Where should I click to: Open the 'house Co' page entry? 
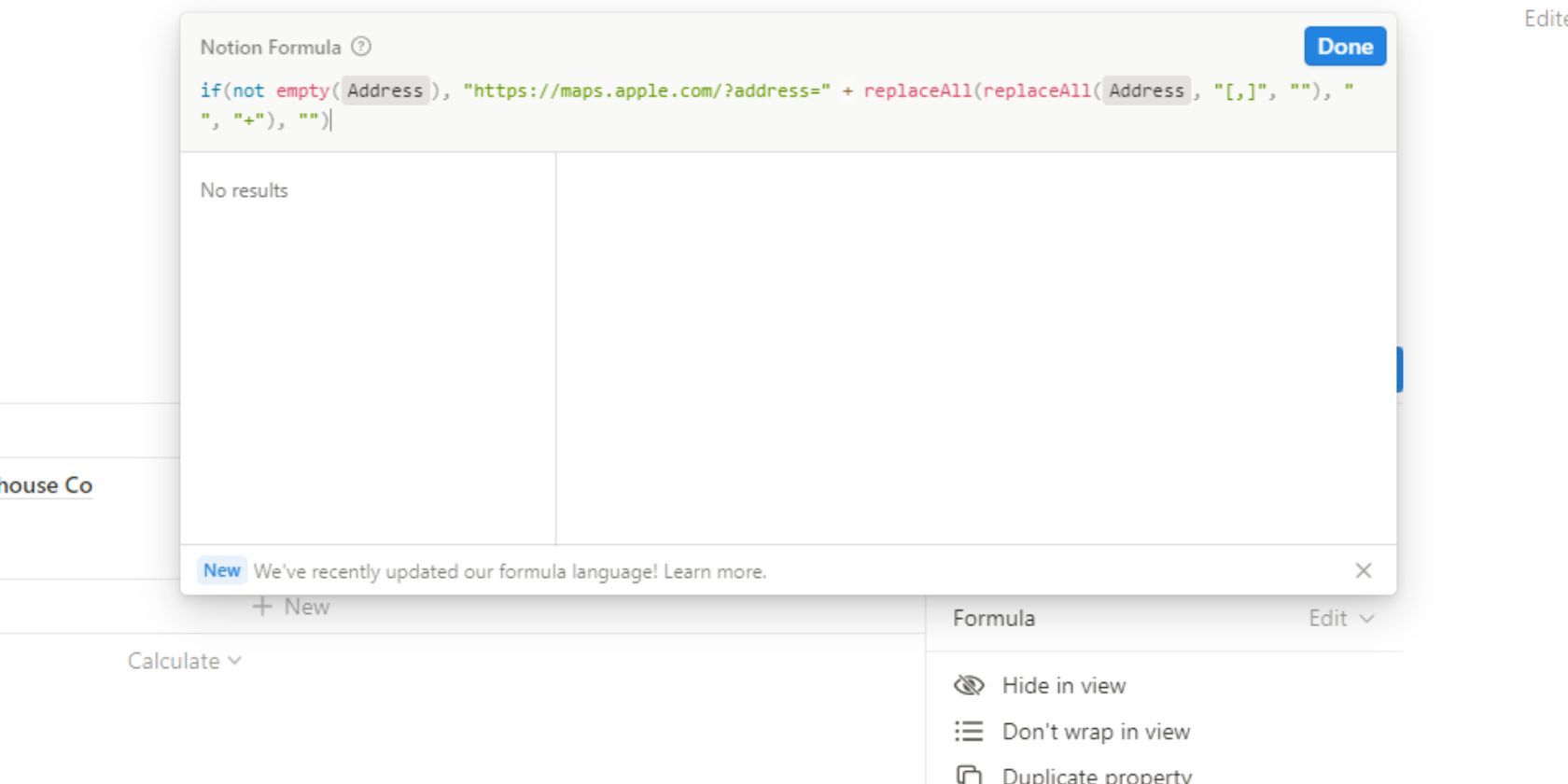45,485
